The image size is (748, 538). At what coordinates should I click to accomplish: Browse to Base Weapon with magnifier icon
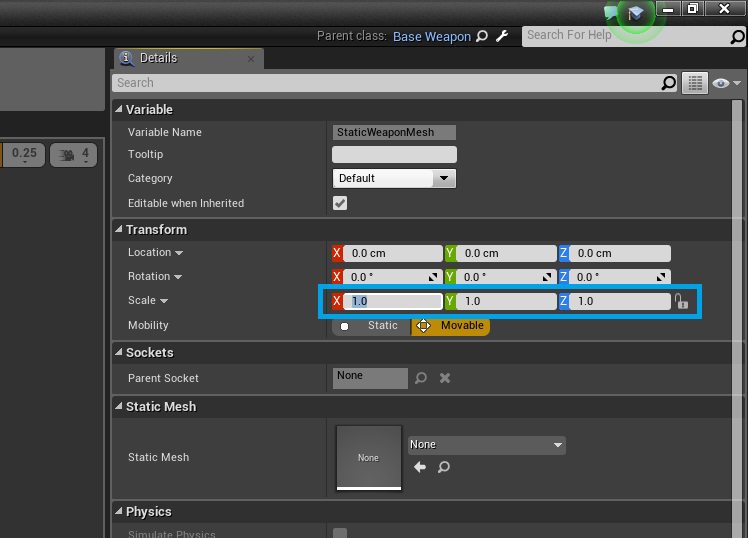[482, 36]
